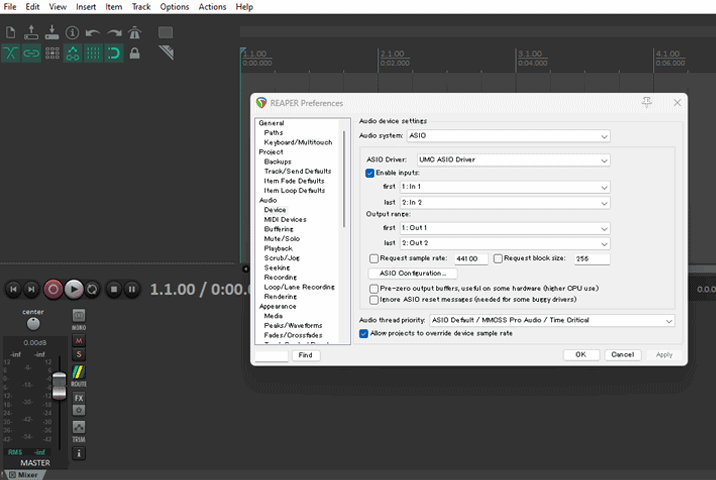Open the Track menu

pos(141,7)
